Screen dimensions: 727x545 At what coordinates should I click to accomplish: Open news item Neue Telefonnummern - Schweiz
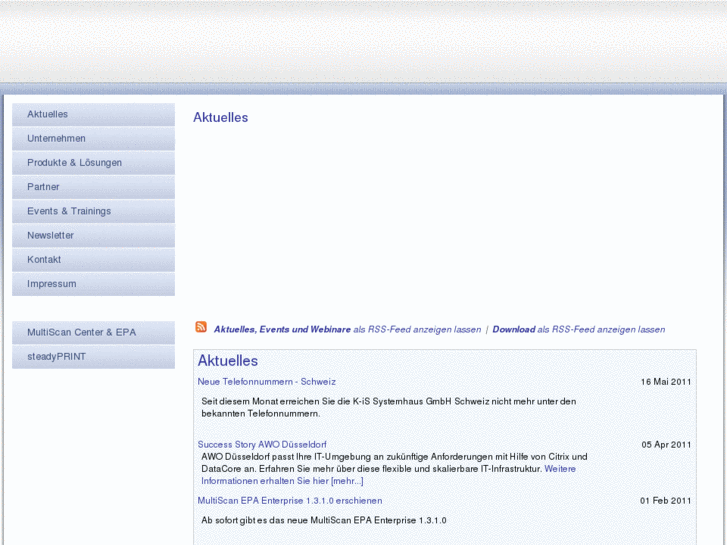coord(267,382)
